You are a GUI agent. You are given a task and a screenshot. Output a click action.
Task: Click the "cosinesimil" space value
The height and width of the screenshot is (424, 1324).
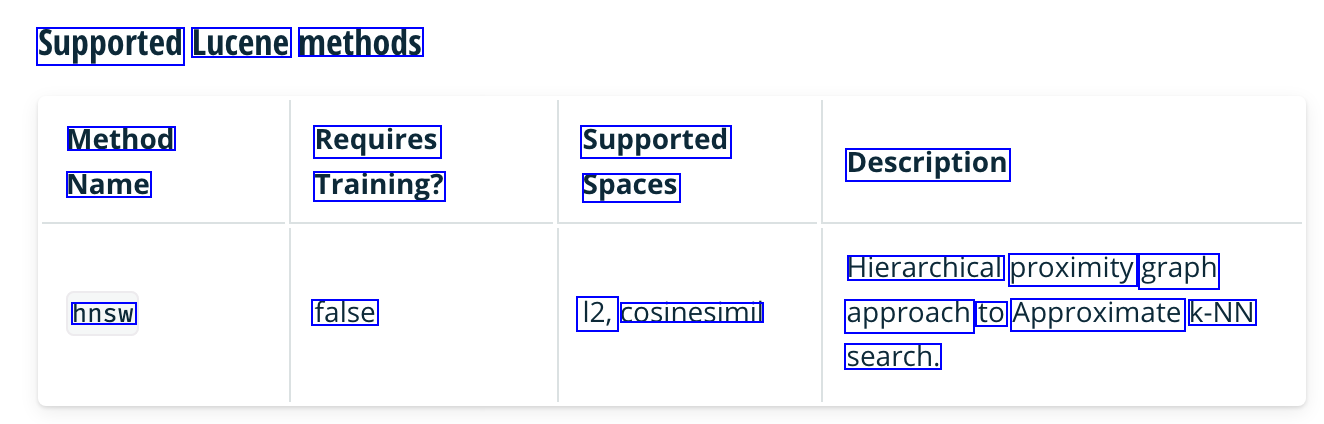click(x=692, y=313)
